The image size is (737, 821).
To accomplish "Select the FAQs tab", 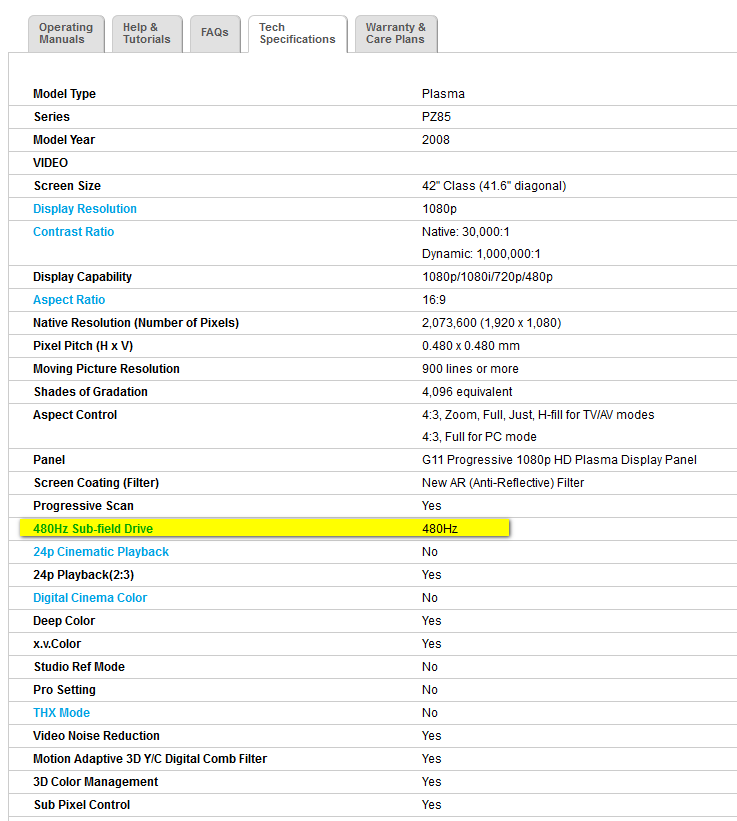I will pos(214,33).
